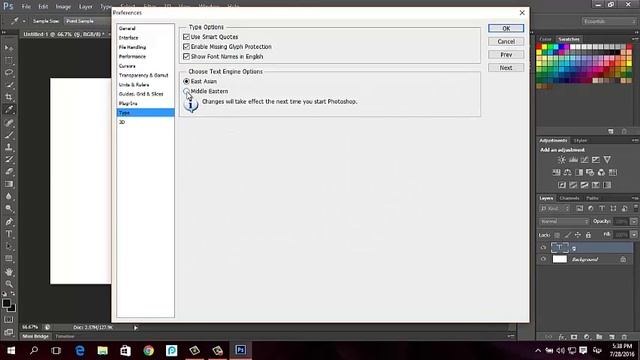
Task: Click the foreground color swatch
Action: pyautogui.click(x=6, y=303)
